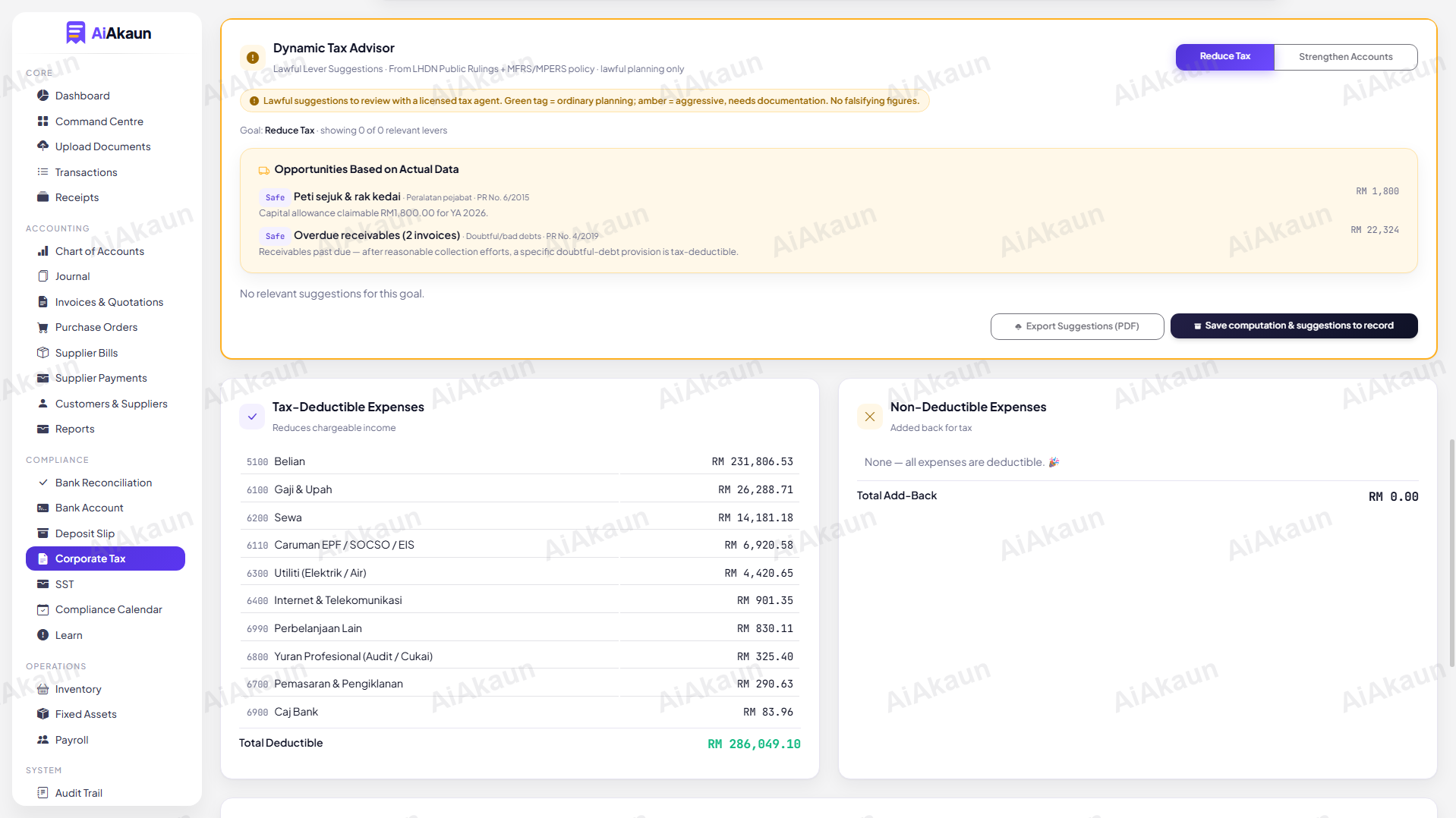Viewport: 1456px width, 818px height.
Task: Click the Upload Documents cloud icon
Action: pyautogui.click(x=43, y=146)
